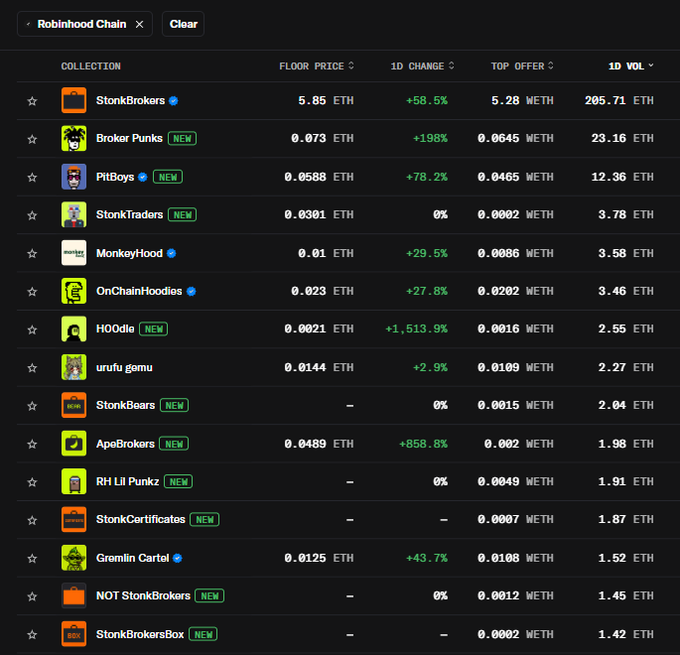Click the +198% change value

[x=430, y=138]
